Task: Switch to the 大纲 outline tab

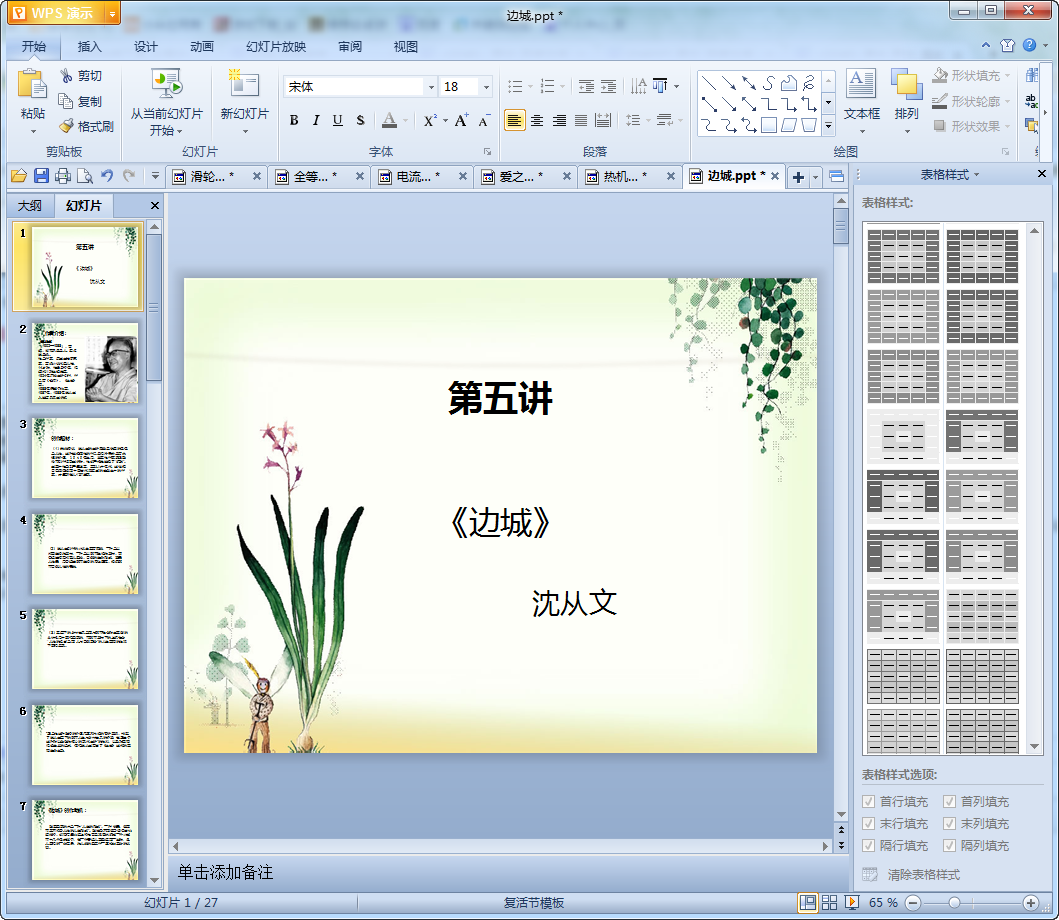Action: coord(30,206)
